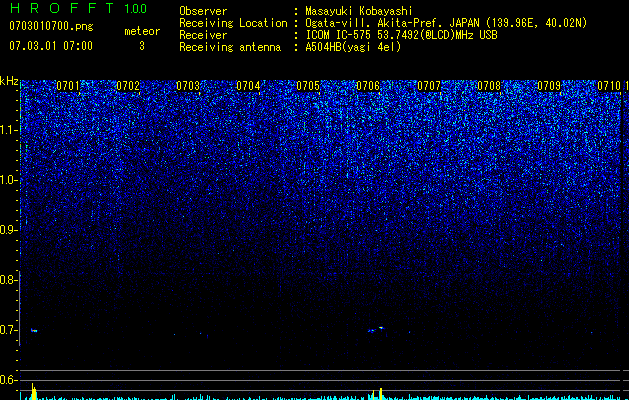The height and width of the screenshot is (400, 629).
Task: Click the 0701 time marker
Action: 68,86
